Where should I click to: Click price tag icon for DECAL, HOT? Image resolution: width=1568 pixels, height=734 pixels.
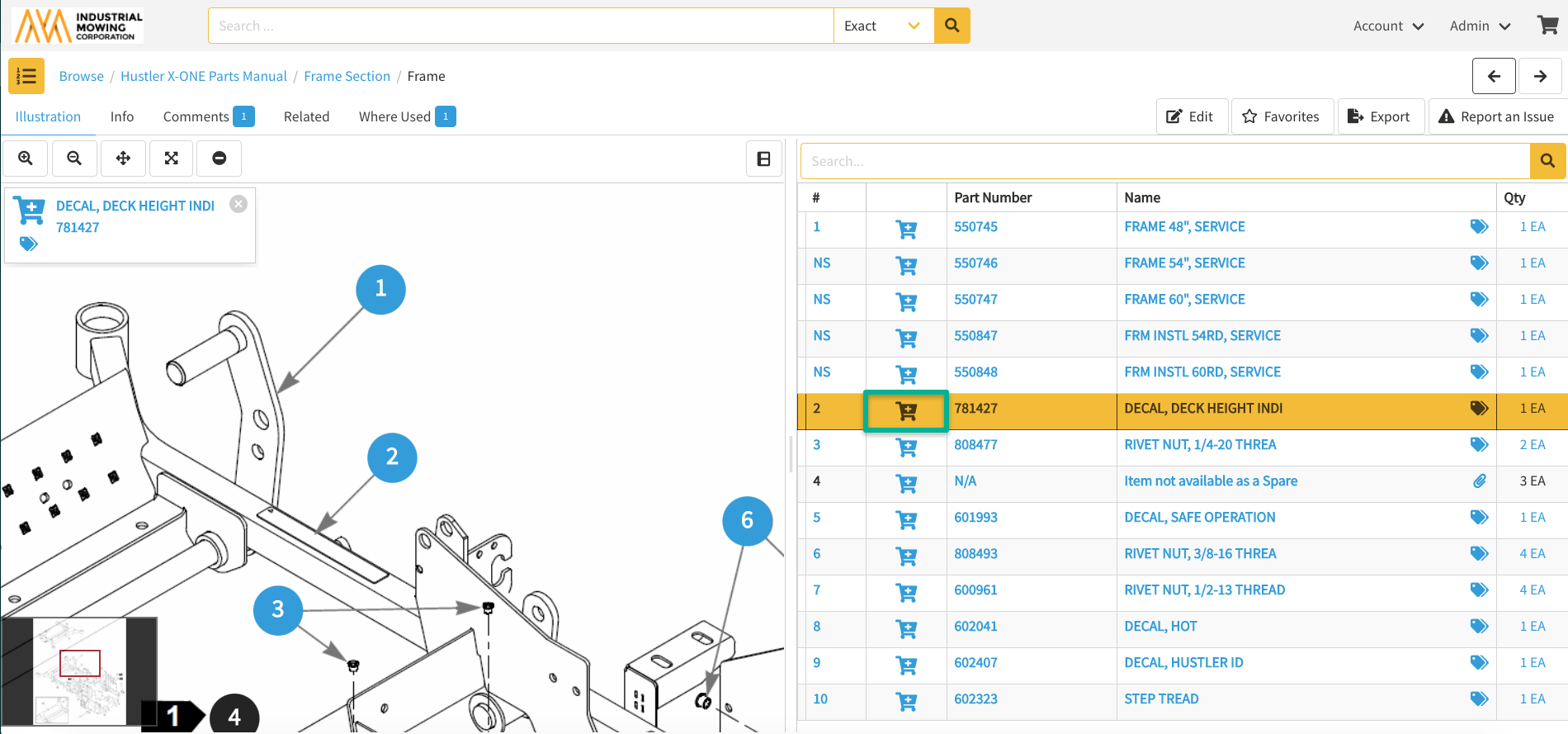(1479, 627)
